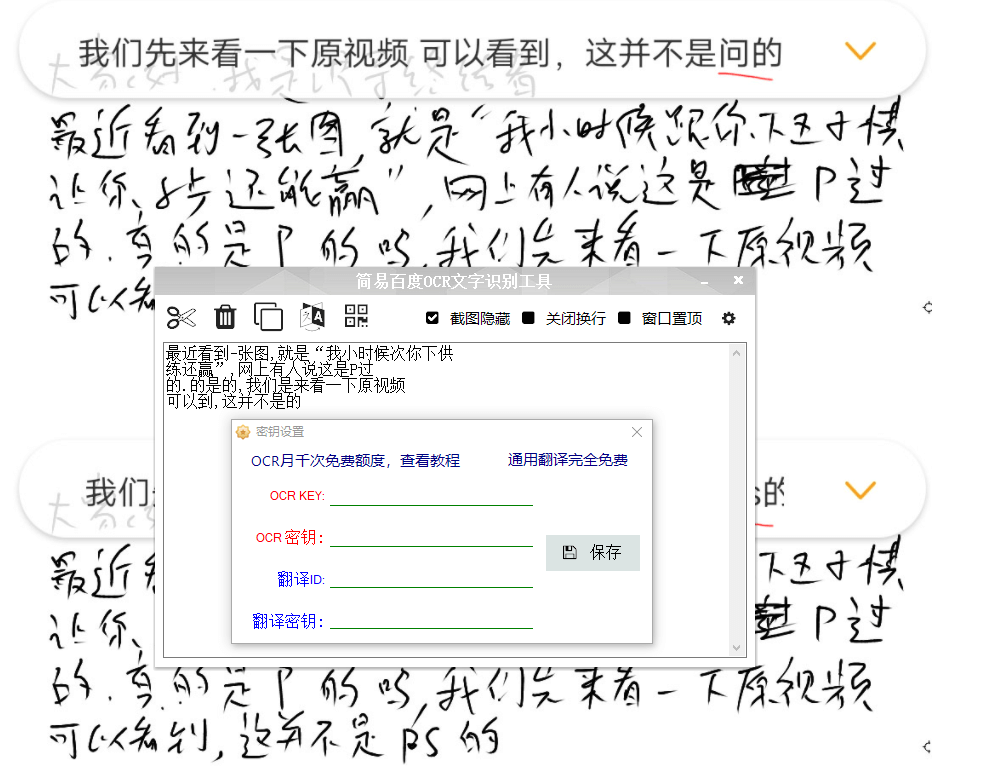Screen dimensions: 997x784
Task: Click the 密钥设置 dialog app icon
Action: [243, 432]
